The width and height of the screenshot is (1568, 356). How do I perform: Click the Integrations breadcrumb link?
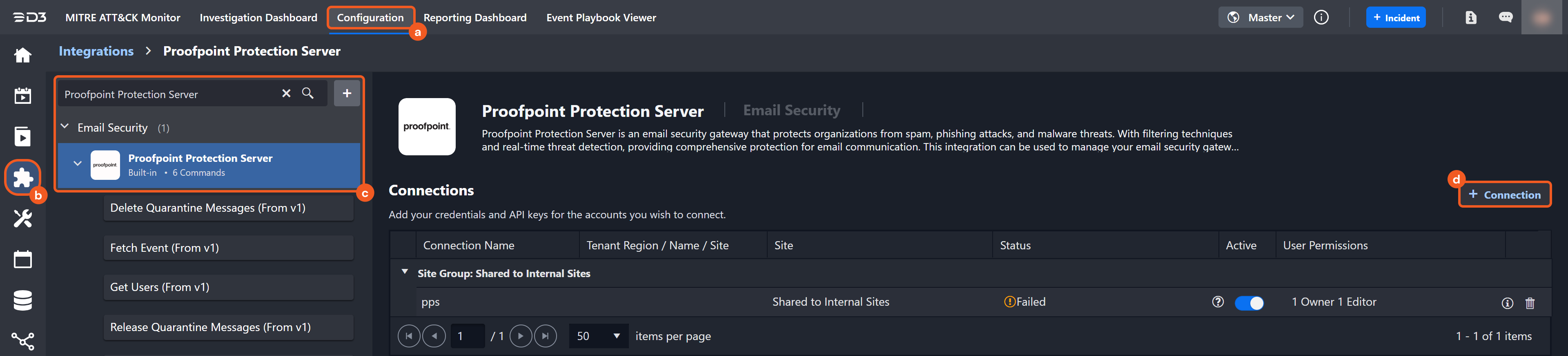pyautogui.click(x=96, y=51)
